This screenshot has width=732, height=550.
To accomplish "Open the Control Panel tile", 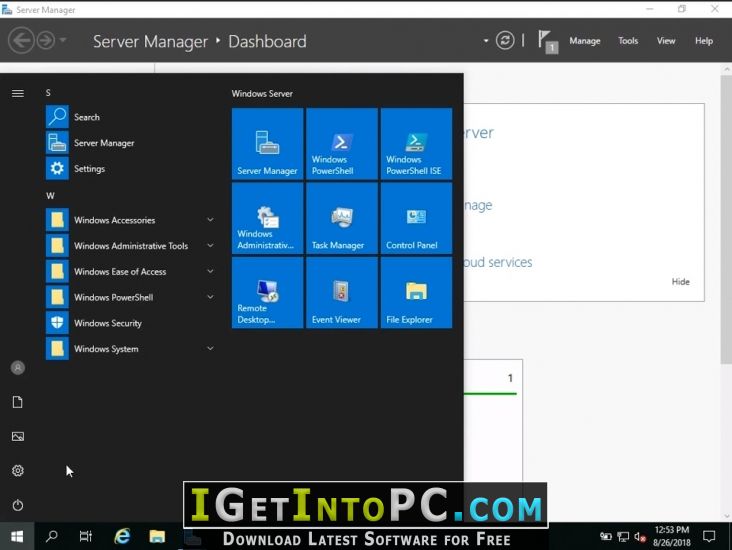I will click(x=416, y=218).
